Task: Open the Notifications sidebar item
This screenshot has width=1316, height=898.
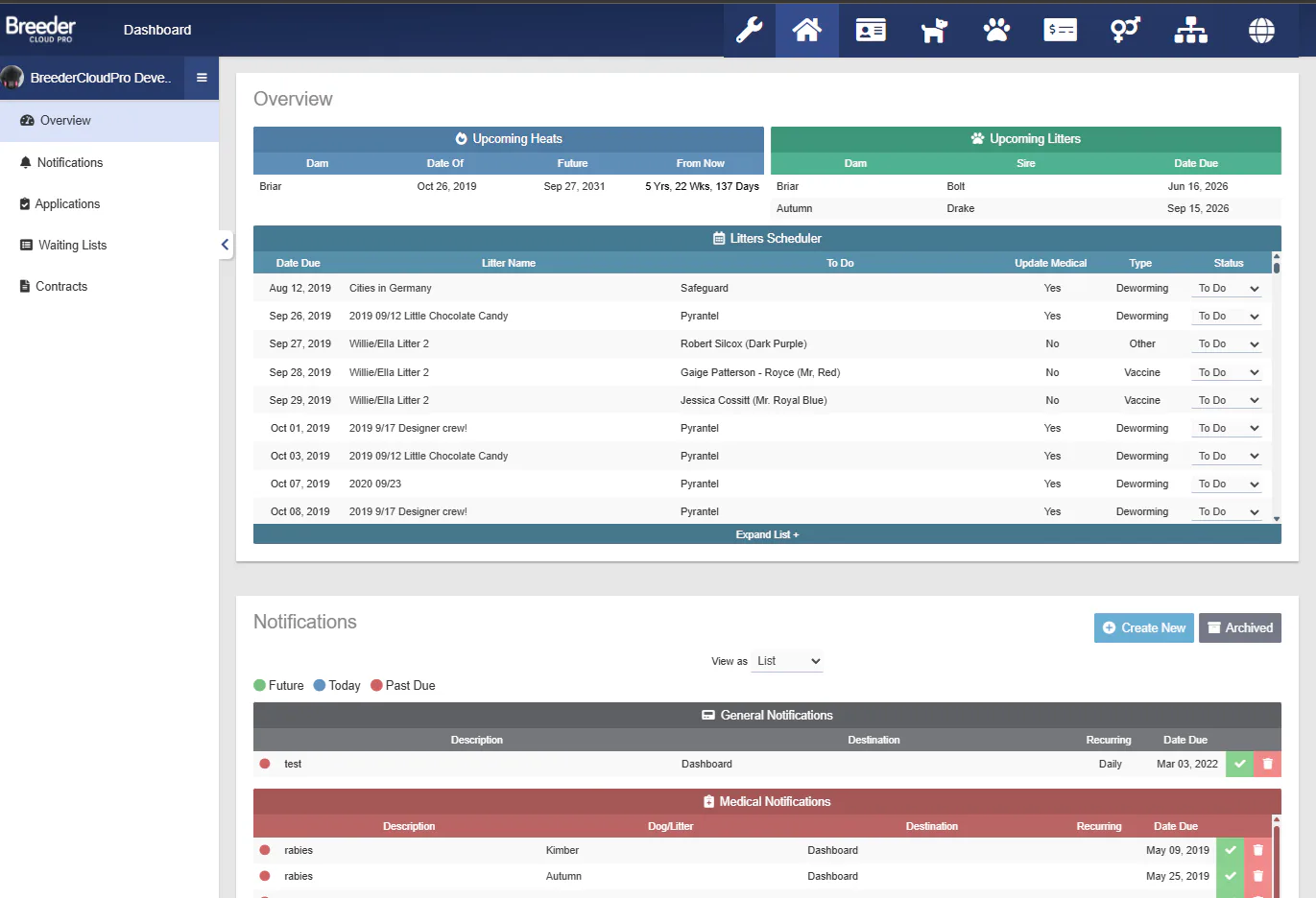Action: 109,162
